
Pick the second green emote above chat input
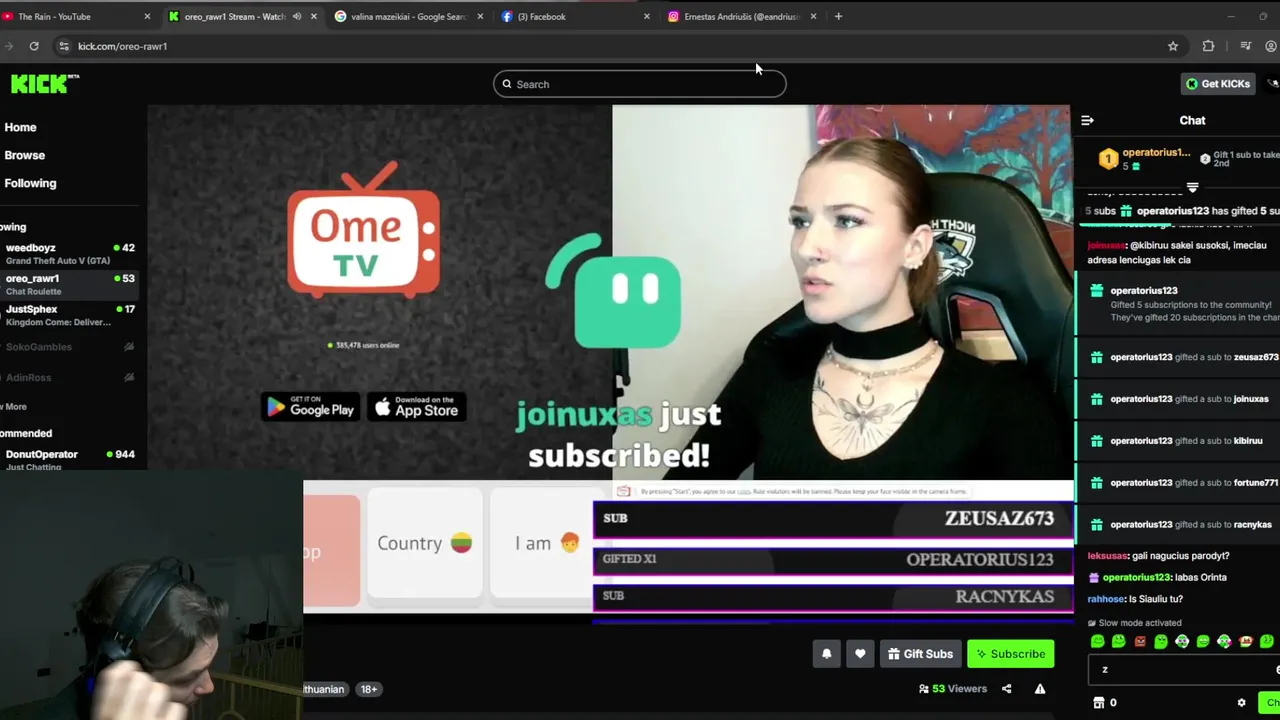click(x=1119, y=641)
